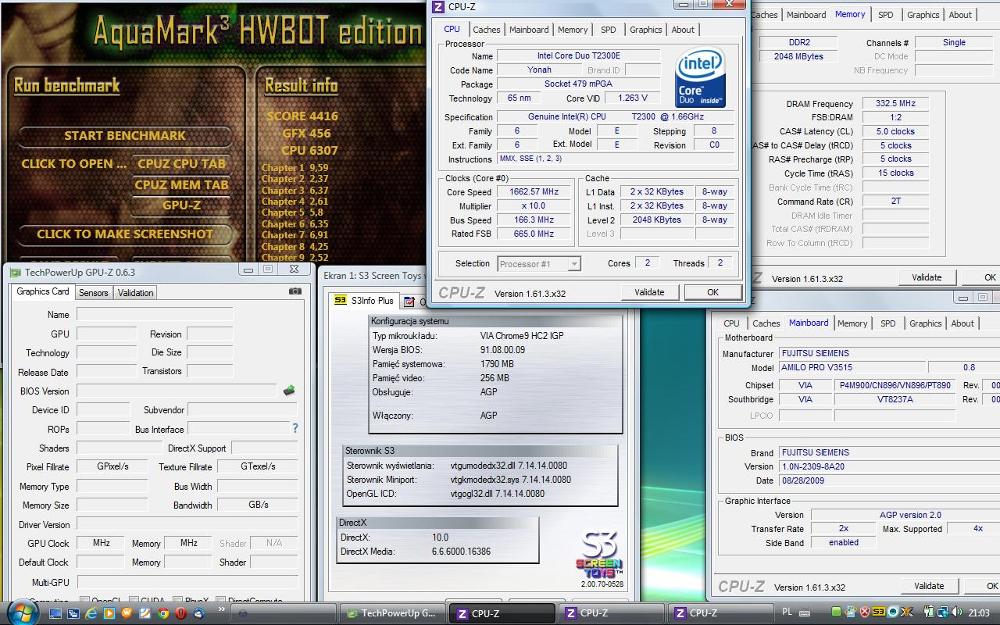Click the network connection tray icon
This screenshot has height=625, width=1000.
(x=943, y=612)
